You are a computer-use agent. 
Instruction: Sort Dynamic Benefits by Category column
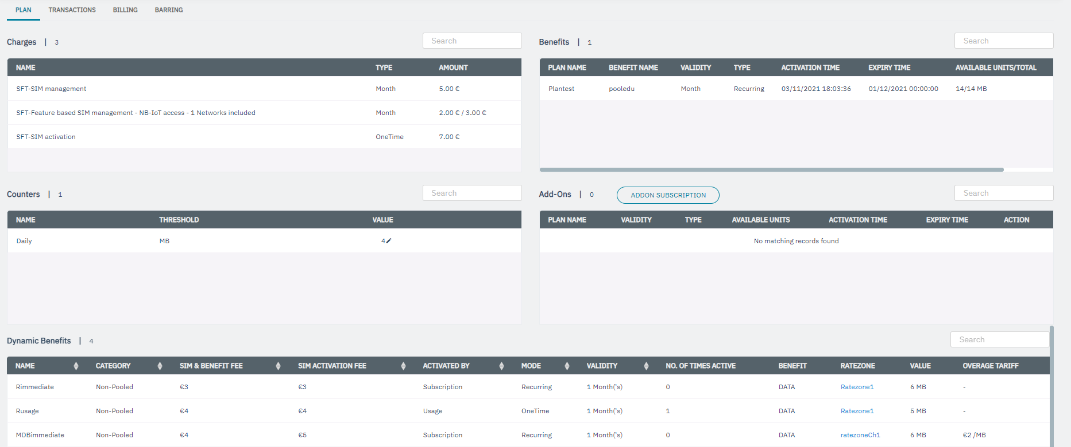pos(162,365)
